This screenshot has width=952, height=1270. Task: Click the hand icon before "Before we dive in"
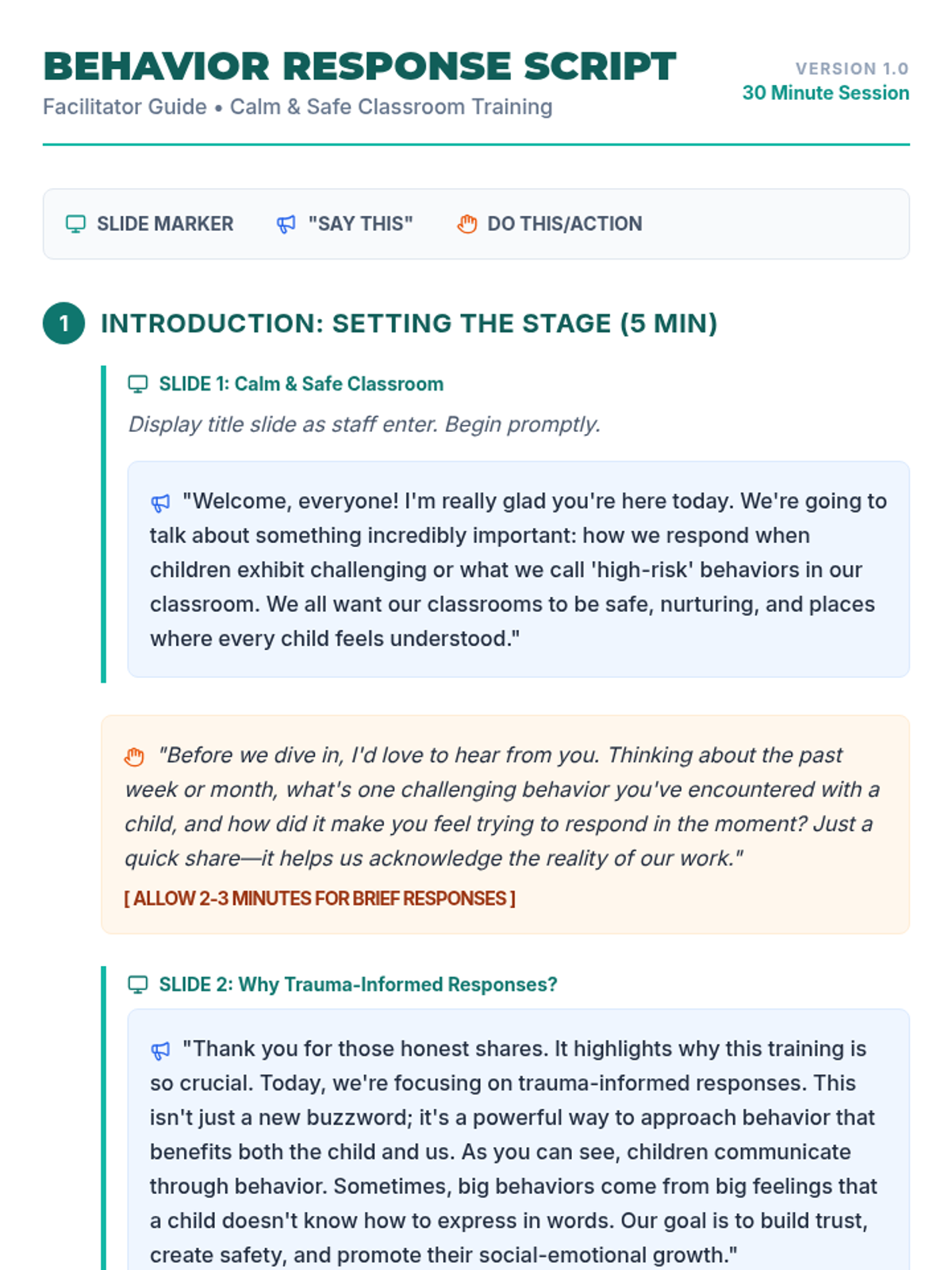point(135,756)
